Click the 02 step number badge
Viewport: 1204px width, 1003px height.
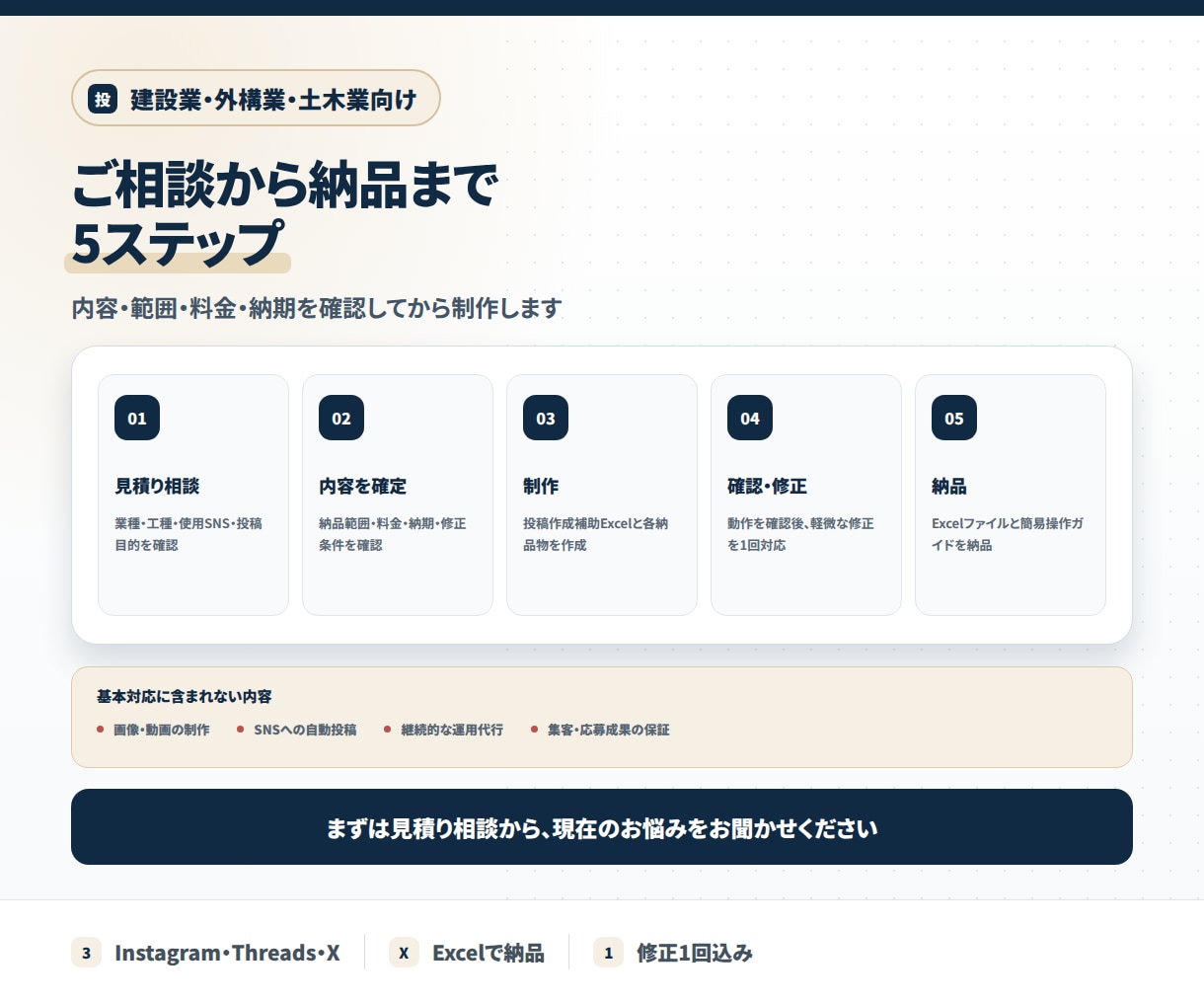click(x=341, y=418)
